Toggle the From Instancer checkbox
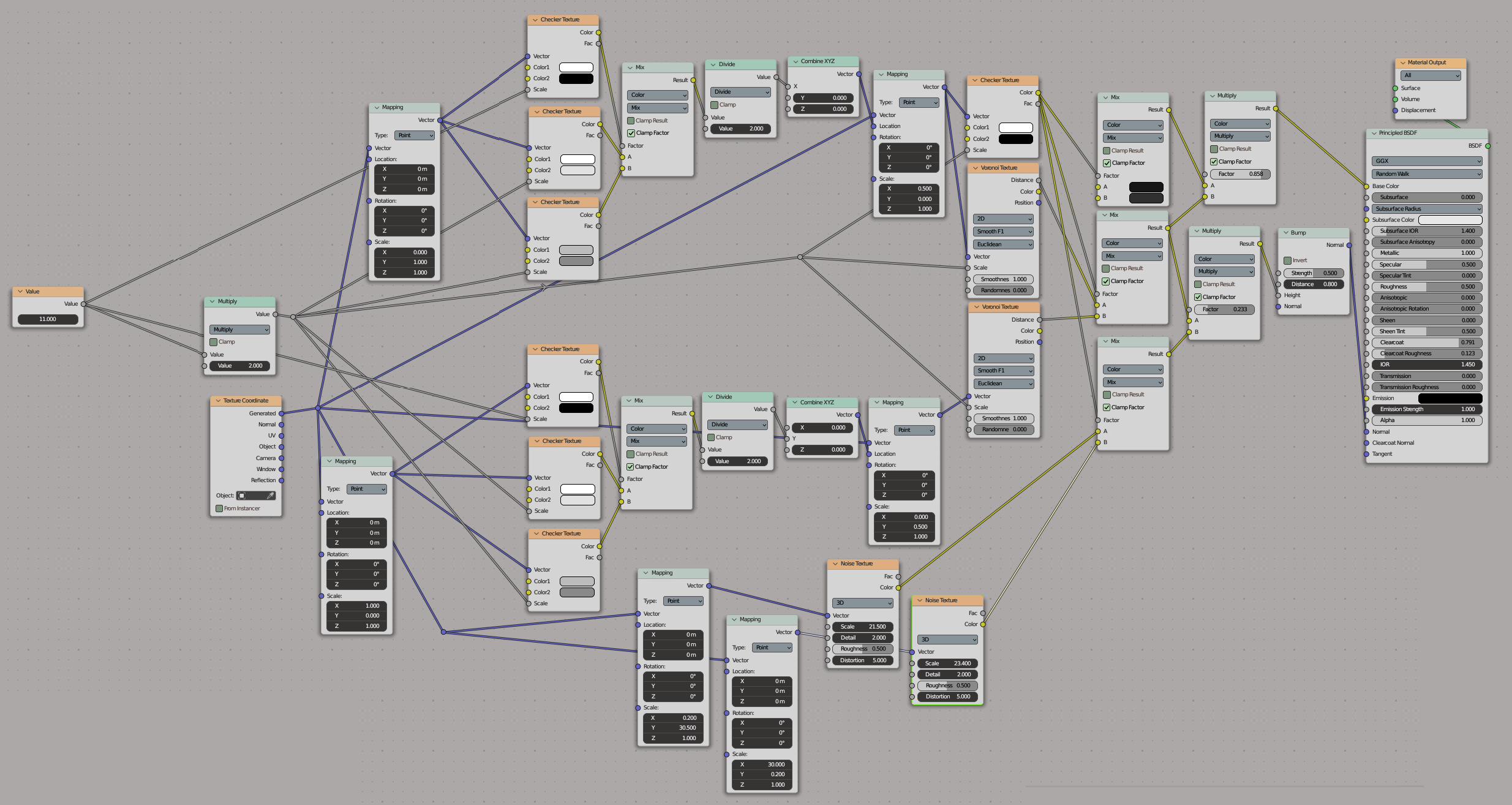This screenshot has width=1512, height=805. click(219, 508)
